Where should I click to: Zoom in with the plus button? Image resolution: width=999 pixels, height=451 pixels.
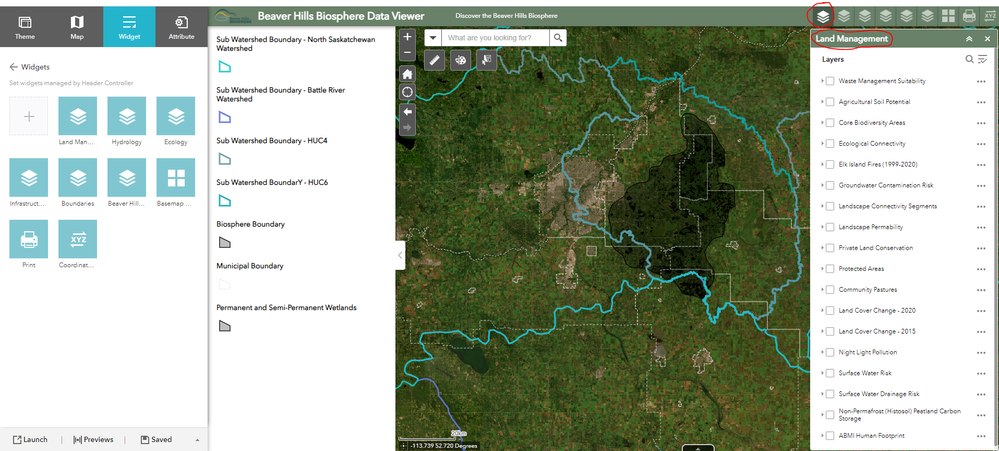pos(408,37)
